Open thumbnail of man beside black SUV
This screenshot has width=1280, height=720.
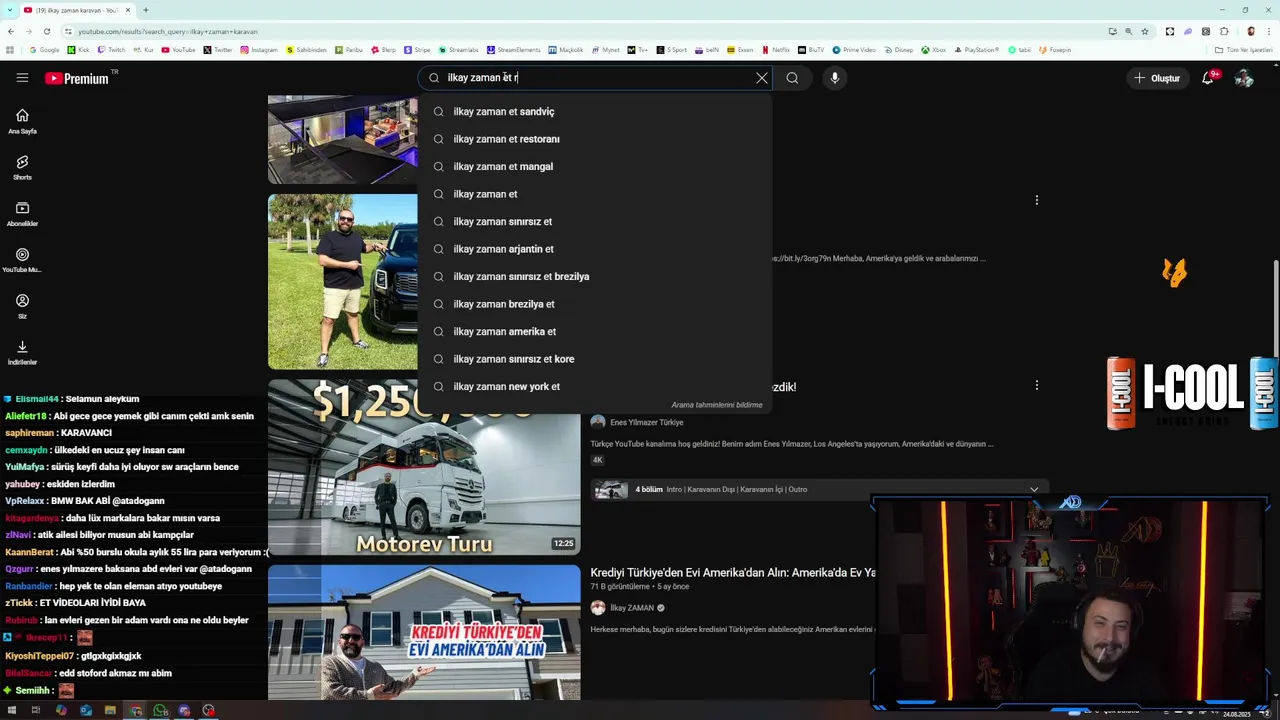tap(343, 282)
